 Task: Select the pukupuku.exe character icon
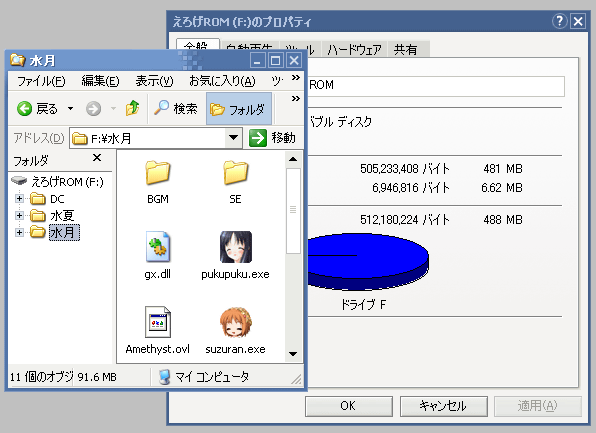(236, 247)
